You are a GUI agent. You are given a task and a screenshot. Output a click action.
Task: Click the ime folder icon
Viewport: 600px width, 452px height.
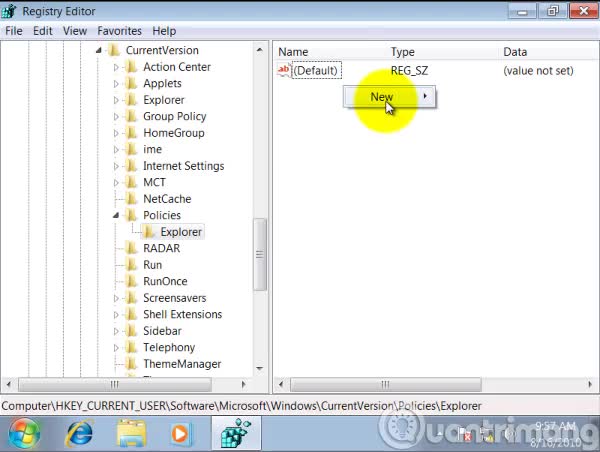click(132, 149)
